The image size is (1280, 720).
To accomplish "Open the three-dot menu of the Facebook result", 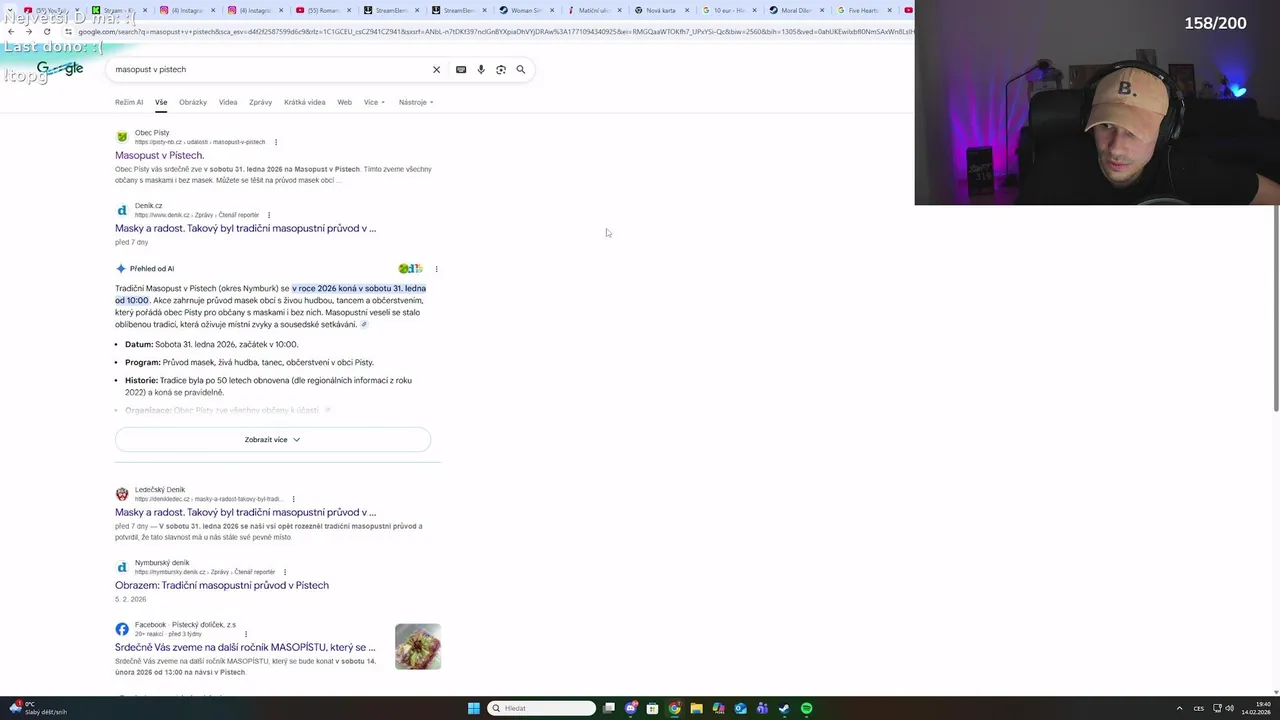I will [246, 634].
